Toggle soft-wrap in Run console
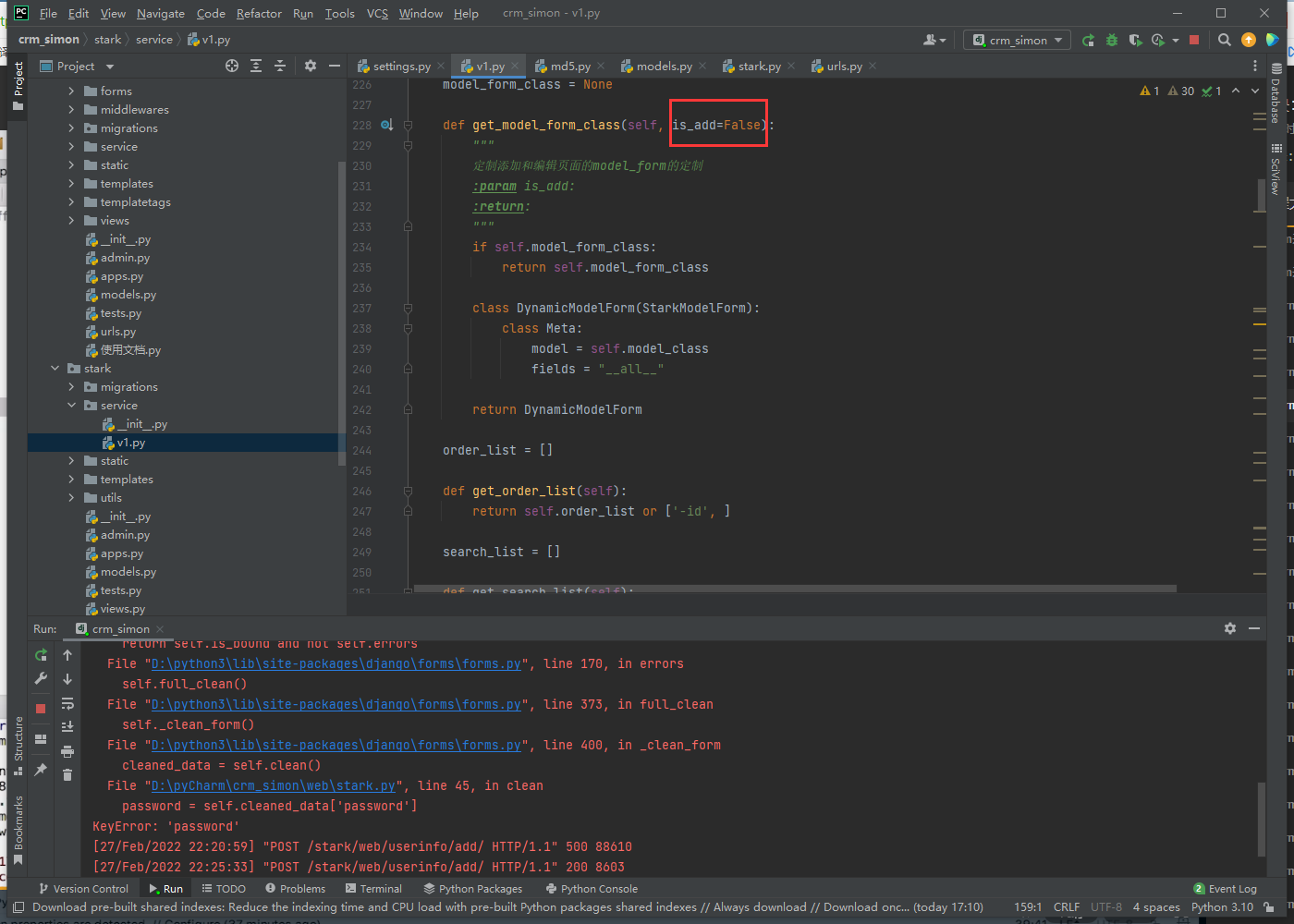Viewport: 1294px width, 924px height. [x=67, y=703]
